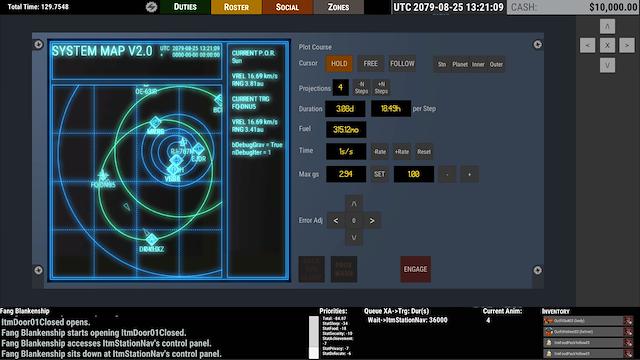The height and width of the screenshot is (360, 640).
Task: Click the round icon left of Duties
Action: click(151, 7)
